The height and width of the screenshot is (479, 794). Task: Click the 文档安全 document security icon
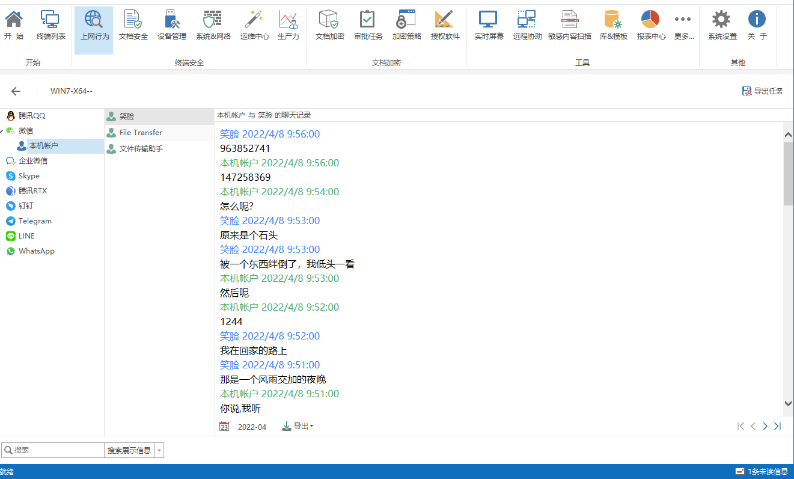point(133,24)
